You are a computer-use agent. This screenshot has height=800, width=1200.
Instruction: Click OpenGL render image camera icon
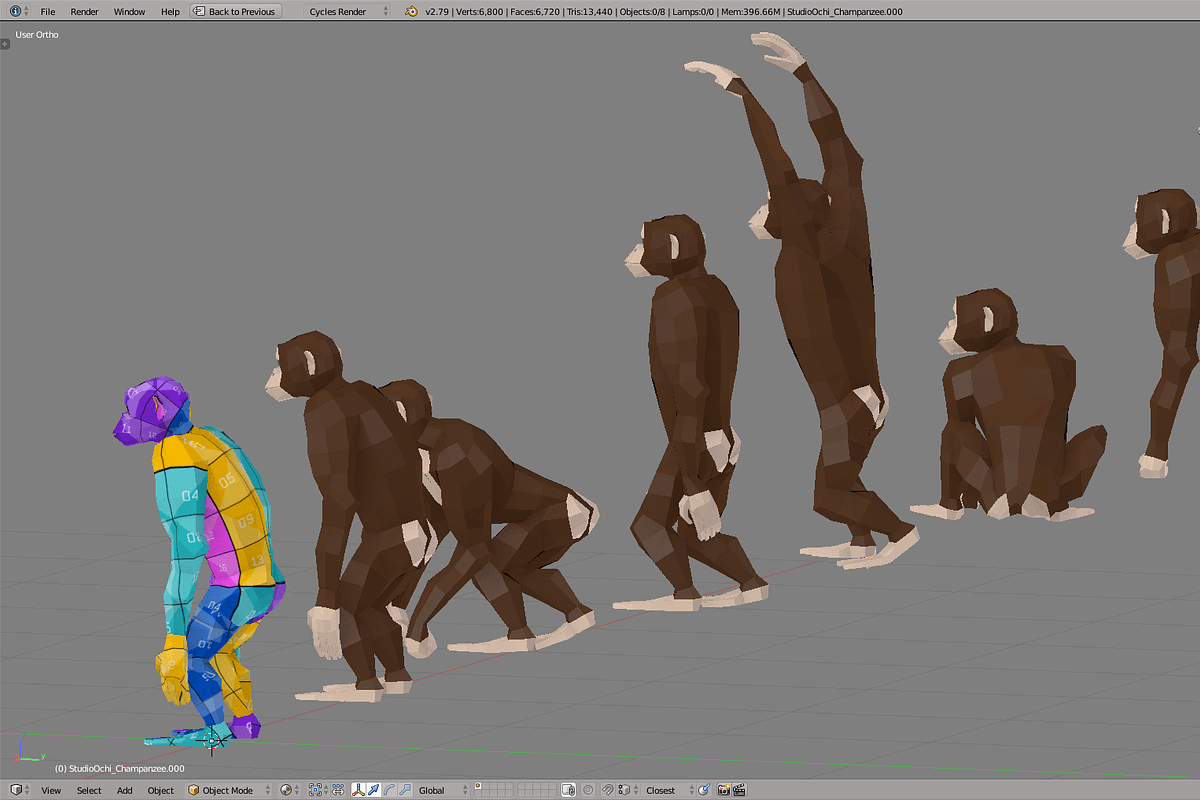pos(722,790)
